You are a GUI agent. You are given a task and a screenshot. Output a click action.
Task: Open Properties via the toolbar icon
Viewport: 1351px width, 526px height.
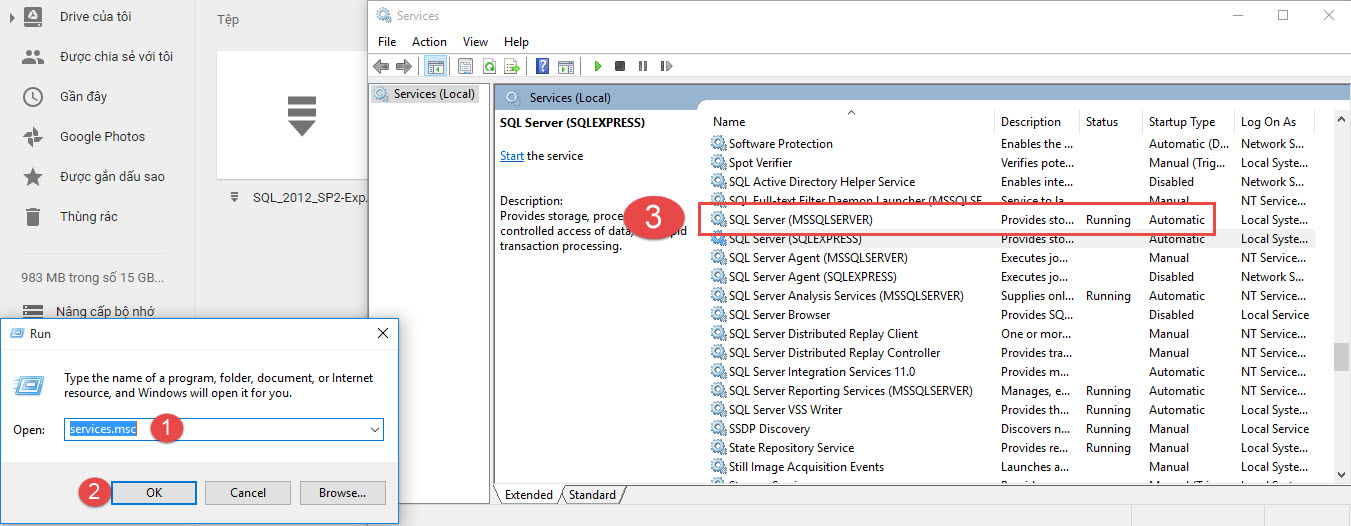[465, 66]
